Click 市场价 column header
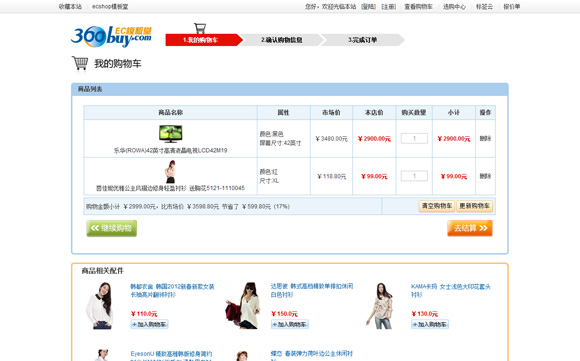 [331, 112]
